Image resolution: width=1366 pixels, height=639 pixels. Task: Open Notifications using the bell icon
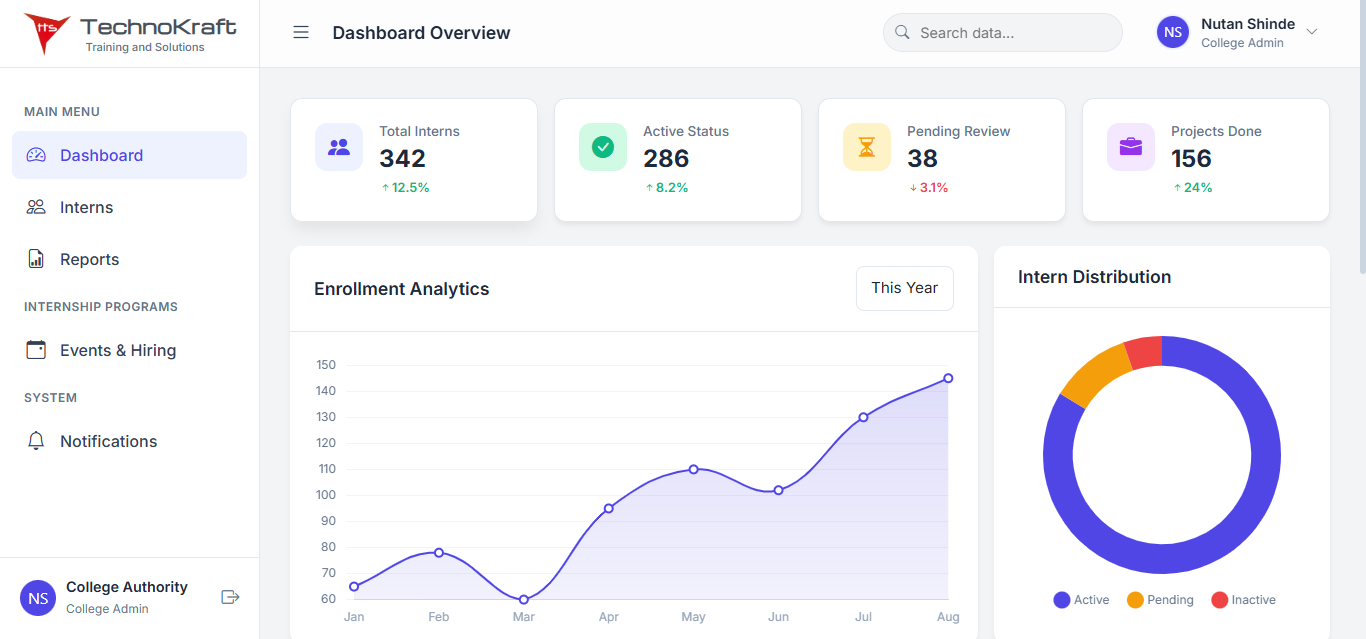coord(37,441)
